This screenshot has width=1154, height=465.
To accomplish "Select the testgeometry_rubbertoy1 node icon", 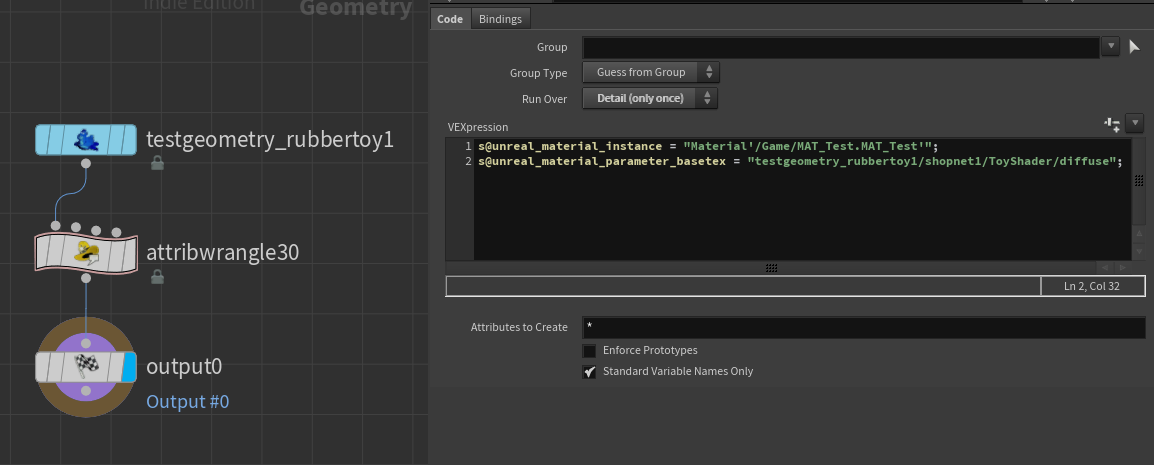I will (85, 140).
